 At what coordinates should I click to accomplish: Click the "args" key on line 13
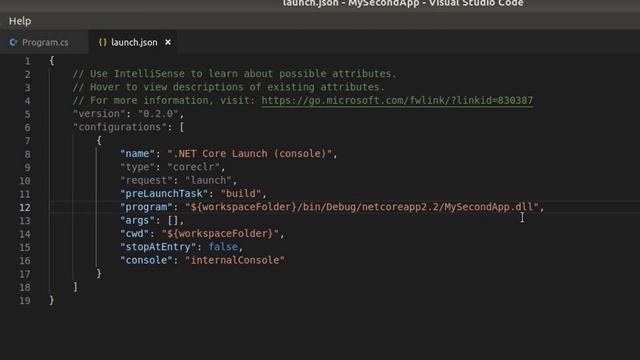pos(138,220)
